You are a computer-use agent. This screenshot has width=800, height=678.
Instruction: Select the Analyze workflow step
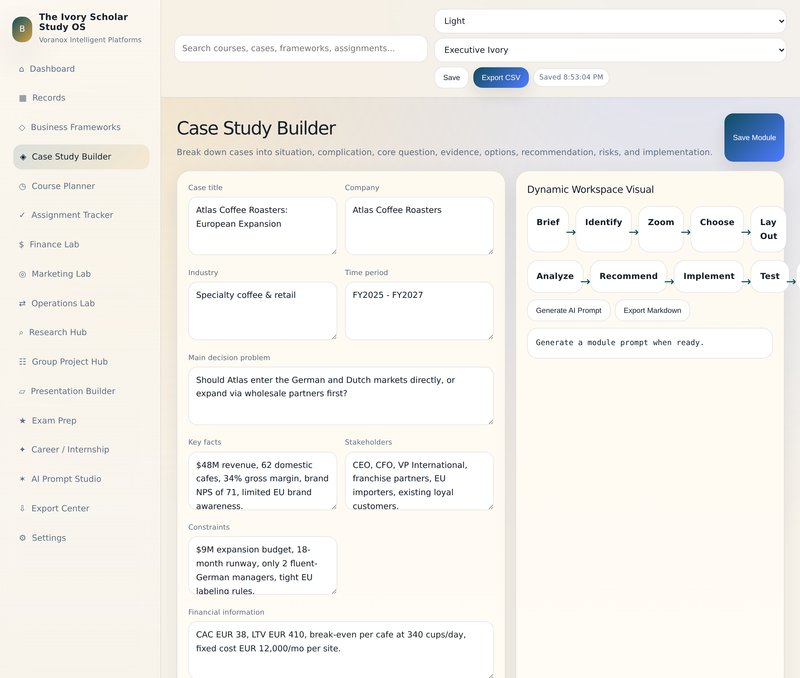coord(555,277)
